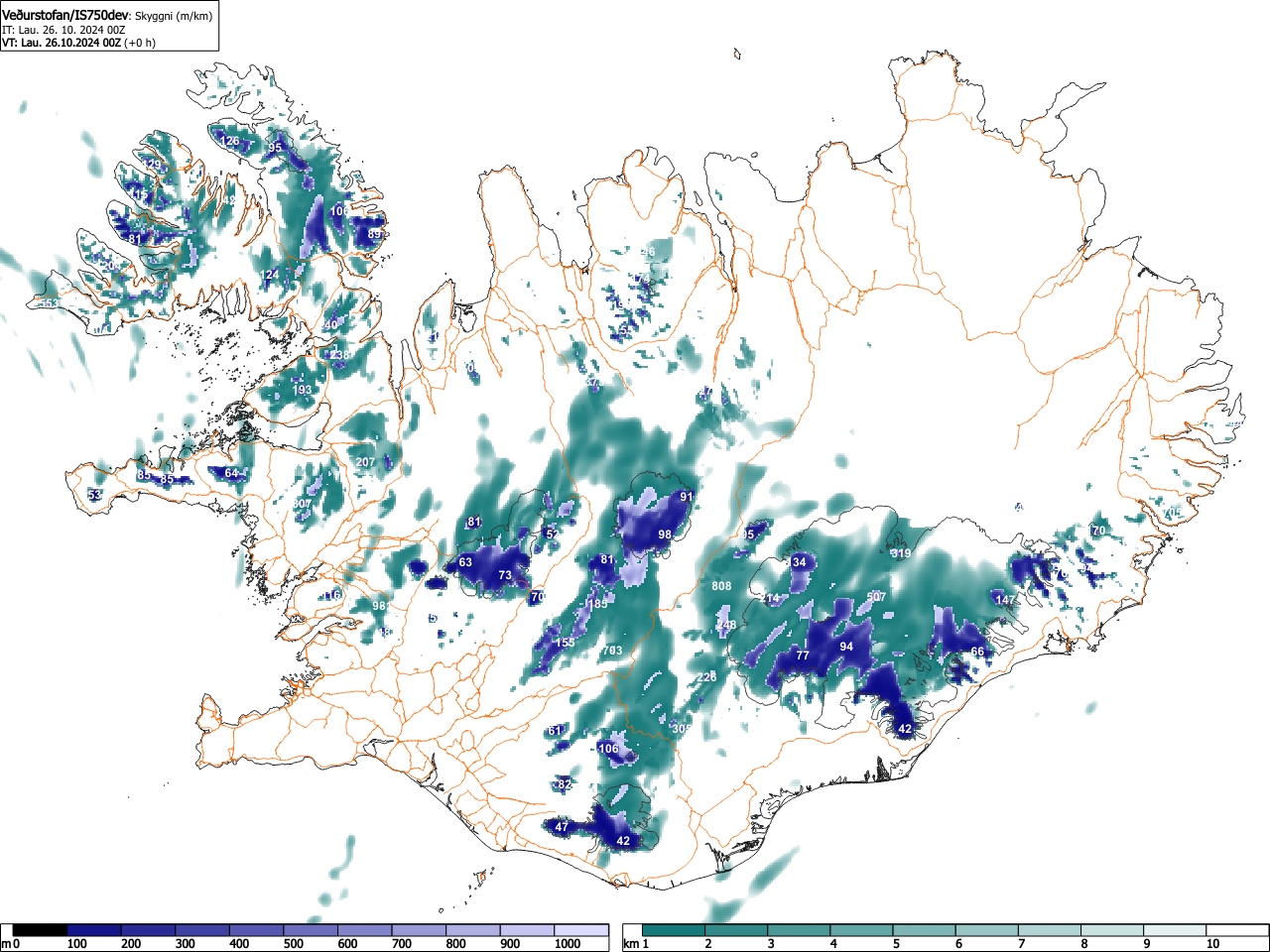Click the 207 visibility value on the map
The image size is (1270, 952).
point(365,462)
